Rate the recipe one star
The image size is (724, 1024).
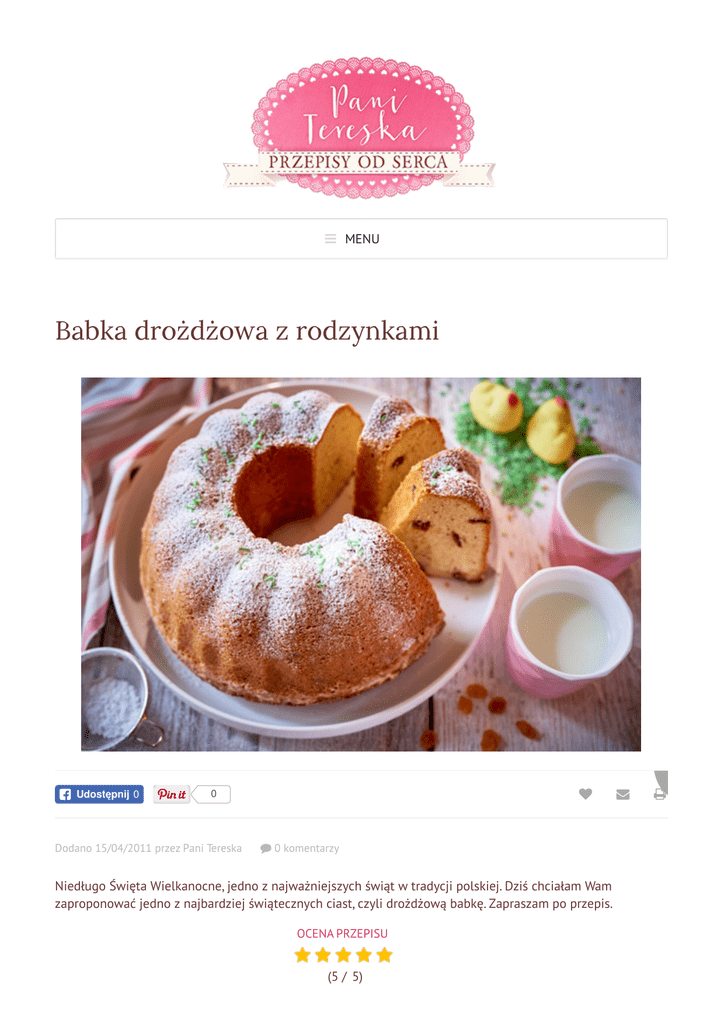click(x=302, y=955)
